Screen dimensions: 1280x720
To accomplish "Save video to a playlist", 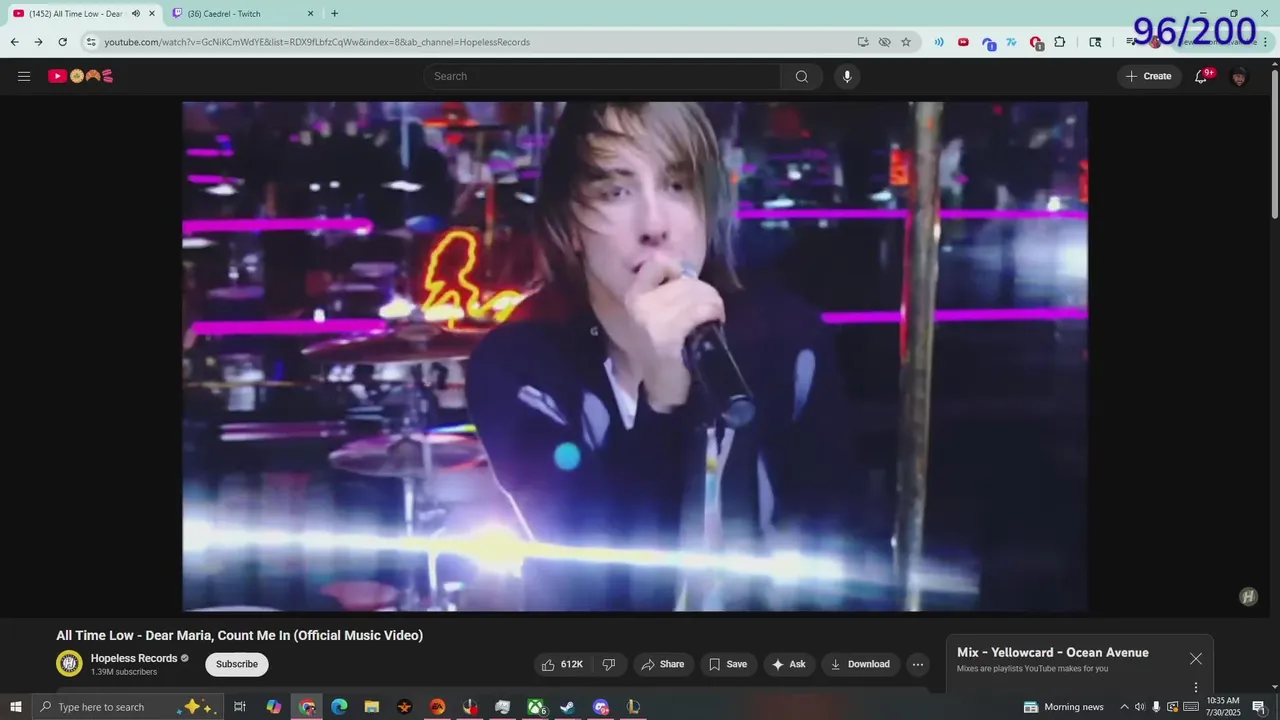I will 728,664.
